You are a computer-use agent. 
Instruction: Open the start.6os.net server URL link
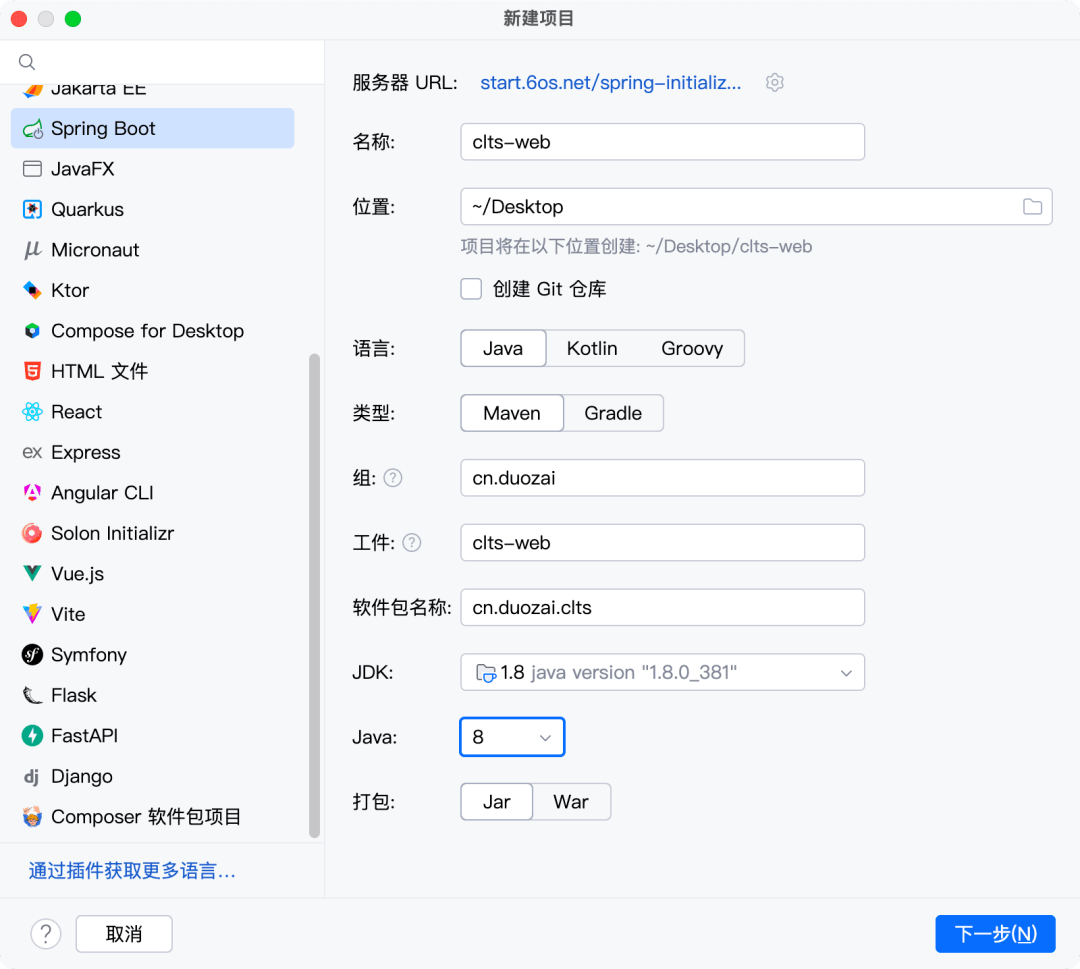(x=611, y=83)
